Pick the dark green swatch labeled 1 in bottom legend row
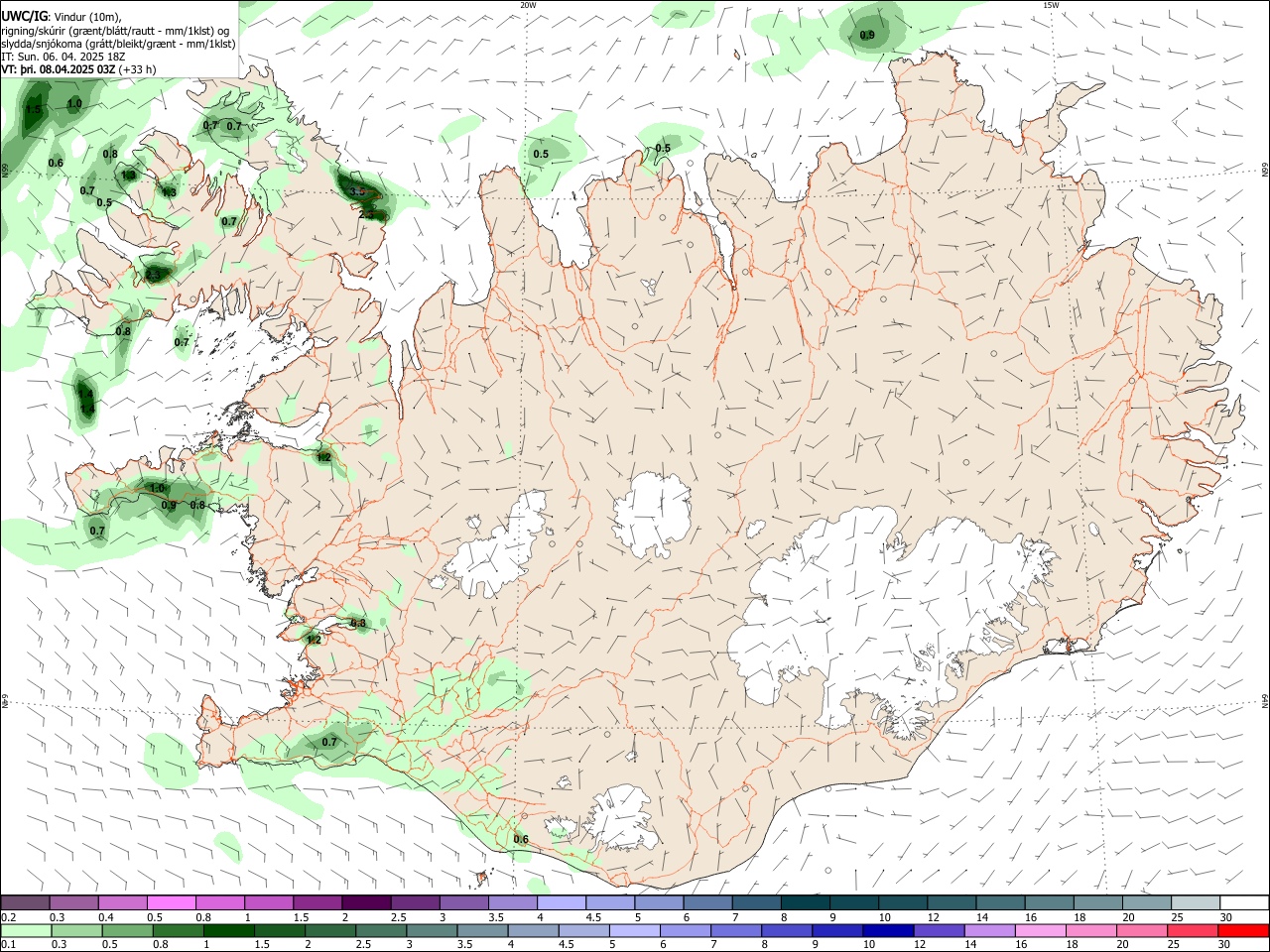1270x952 pixels. pos(228,930)
